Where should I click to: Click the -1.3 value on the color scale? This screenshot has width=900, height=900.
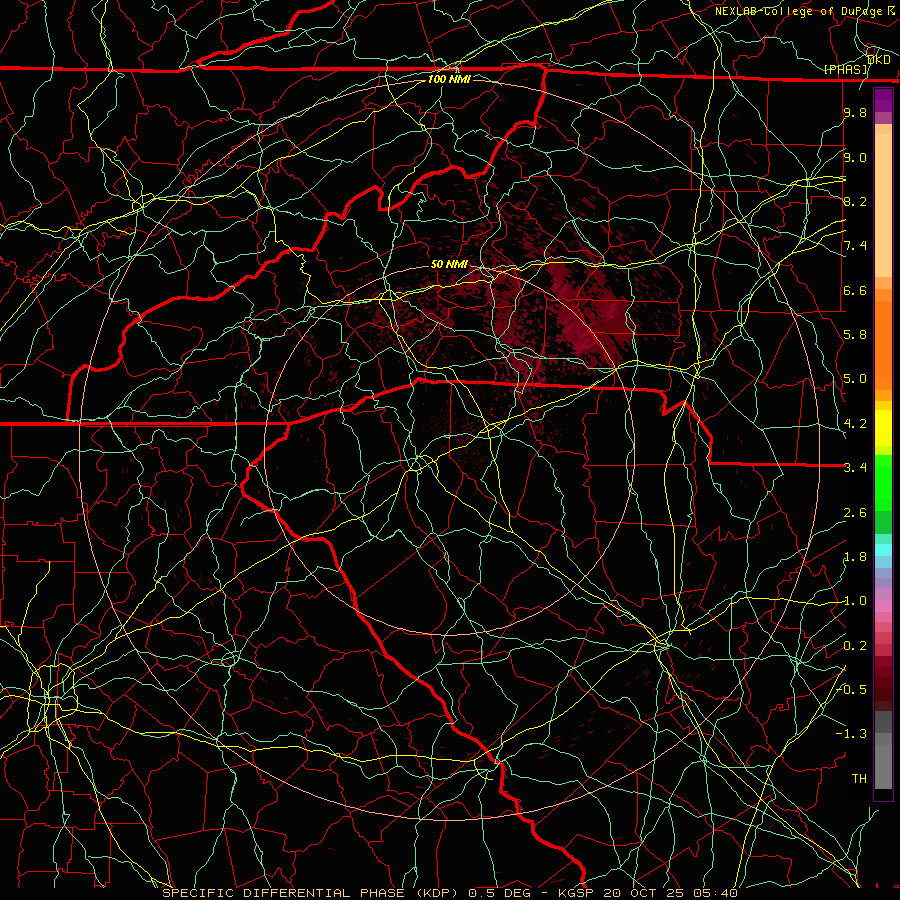[851, 734]
